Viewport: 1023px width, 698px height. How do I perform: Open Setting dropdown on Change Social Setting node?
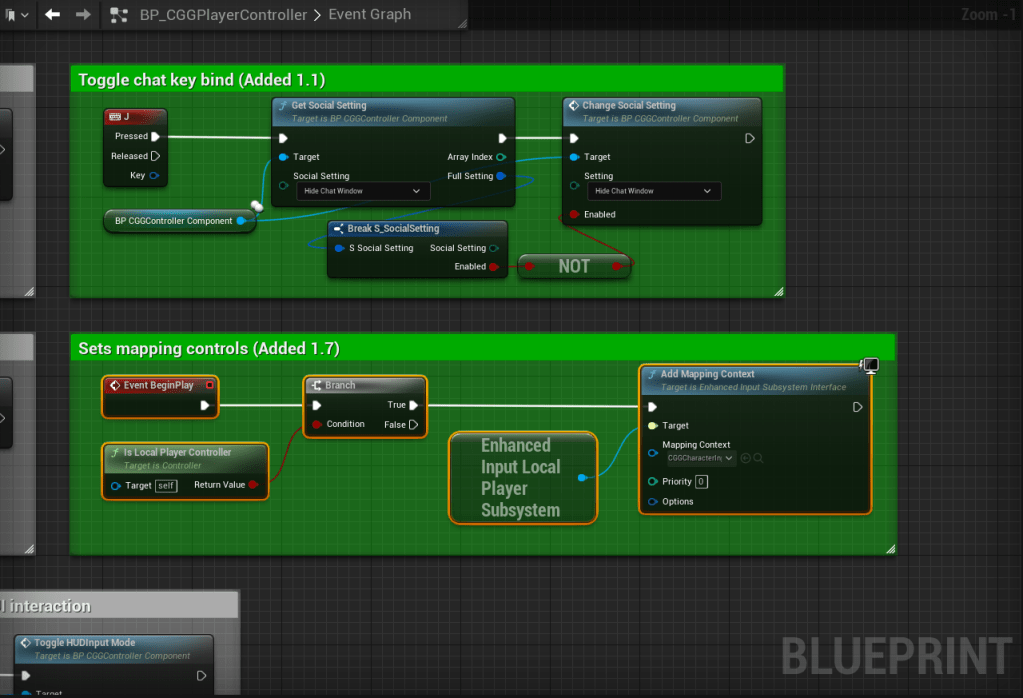652,191
